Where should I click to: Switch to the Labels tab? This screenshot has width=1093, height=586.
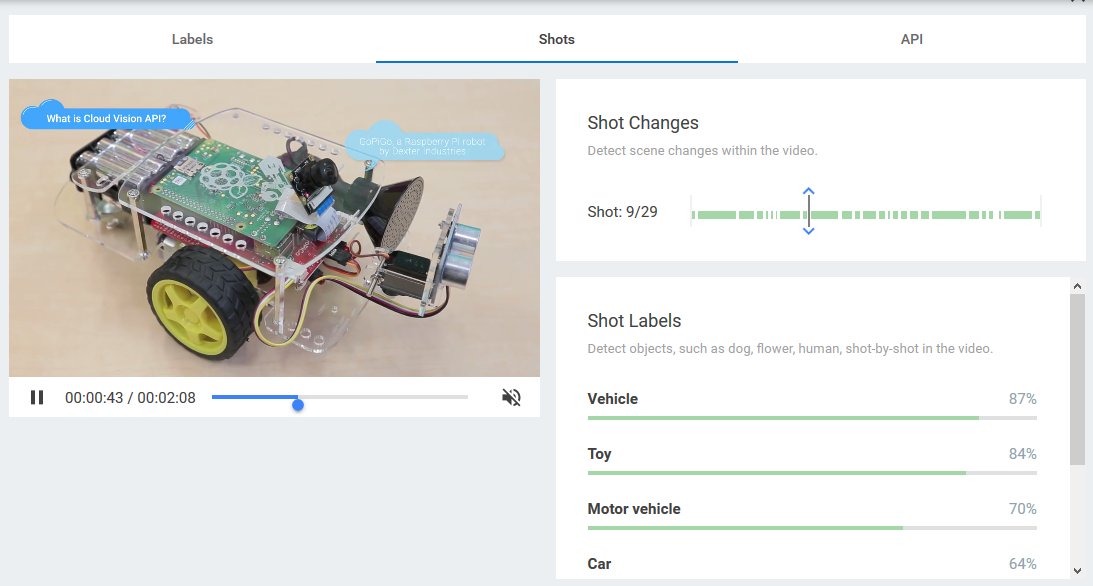click(192, 39)
